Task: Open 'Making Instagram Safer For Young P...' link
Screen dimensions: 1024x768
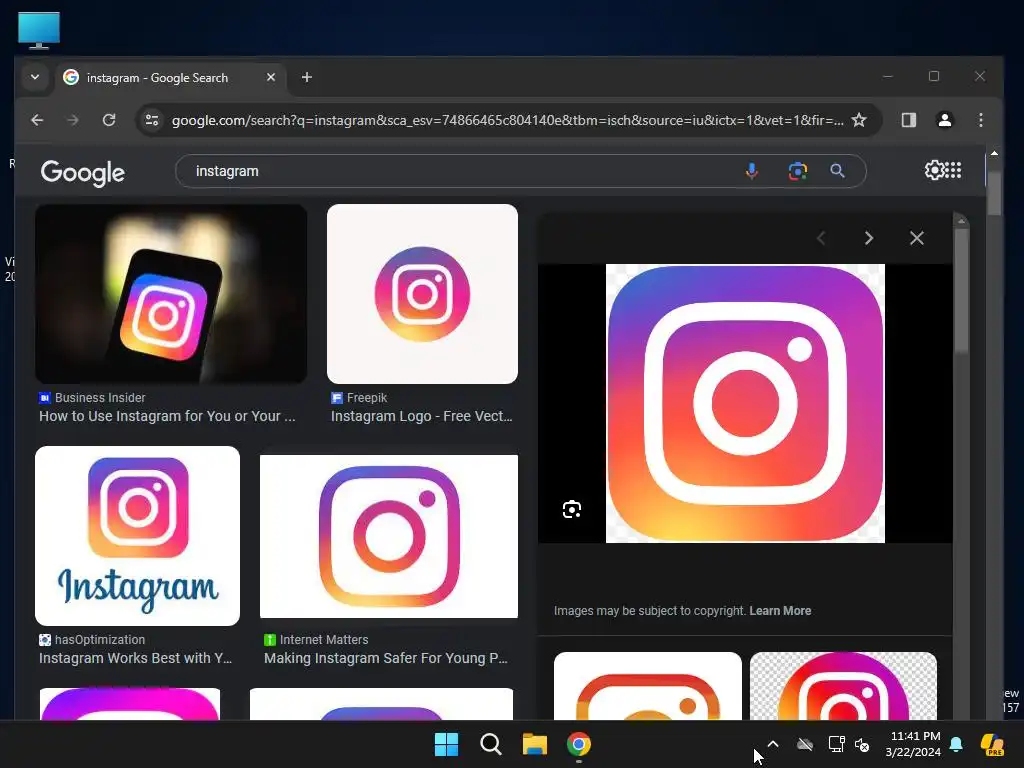Action: [385, 658]
